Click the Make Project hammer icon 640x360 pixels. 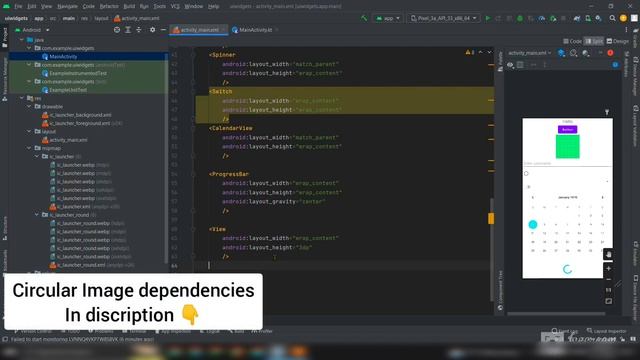(364, 18)
